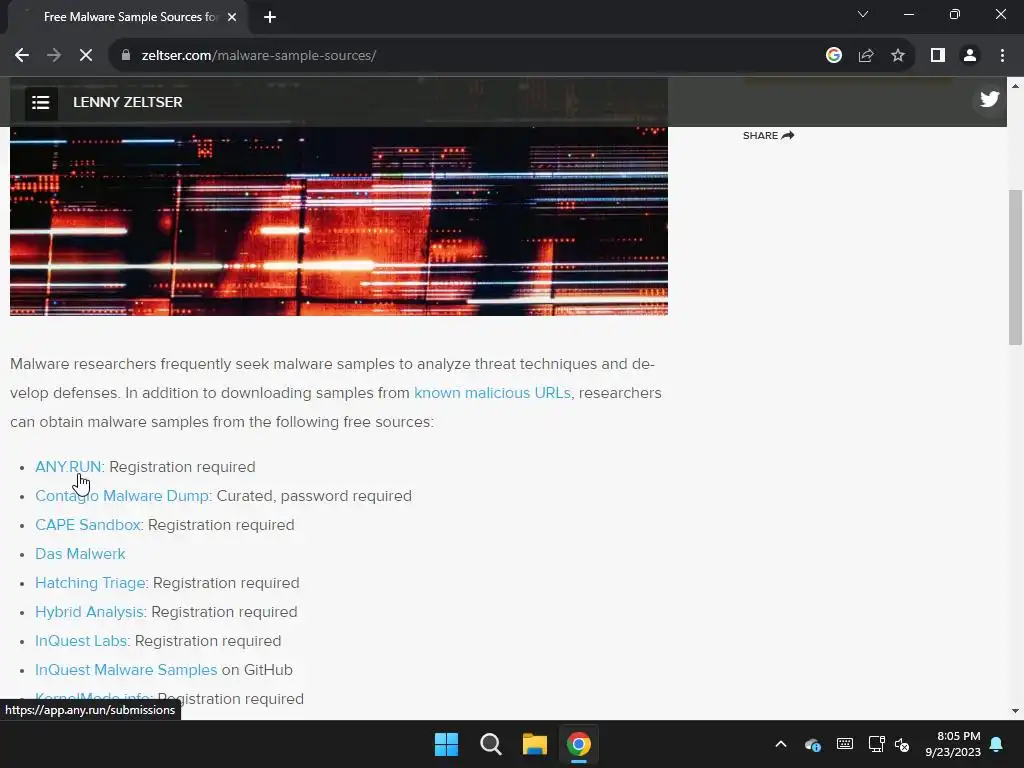Click the Chrome taskbar icon
This screenshot has height=768, width=1024.
click(579, 744)
